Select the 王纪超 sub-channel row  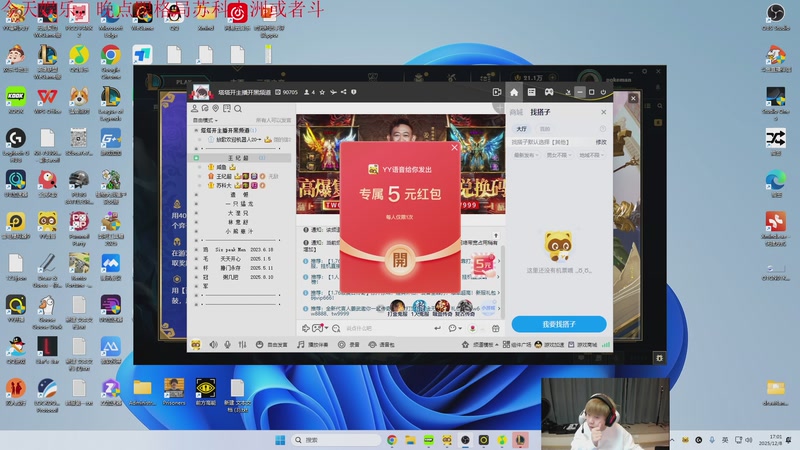click(x=241, y=158)
